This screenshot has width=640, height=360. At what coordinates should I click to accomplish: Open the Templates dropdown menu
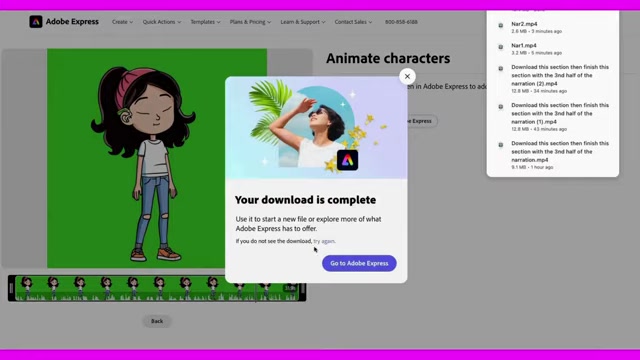(x=205, y=22)
